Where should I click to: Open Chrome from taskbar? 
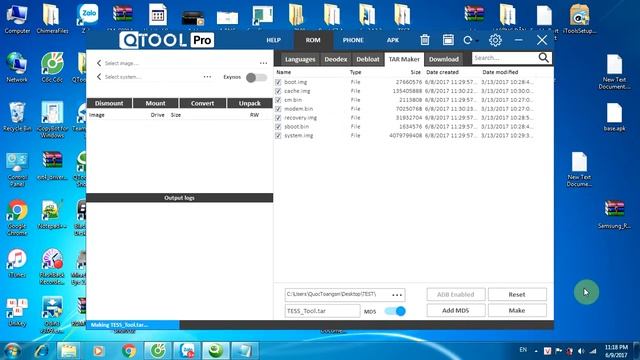129,351
